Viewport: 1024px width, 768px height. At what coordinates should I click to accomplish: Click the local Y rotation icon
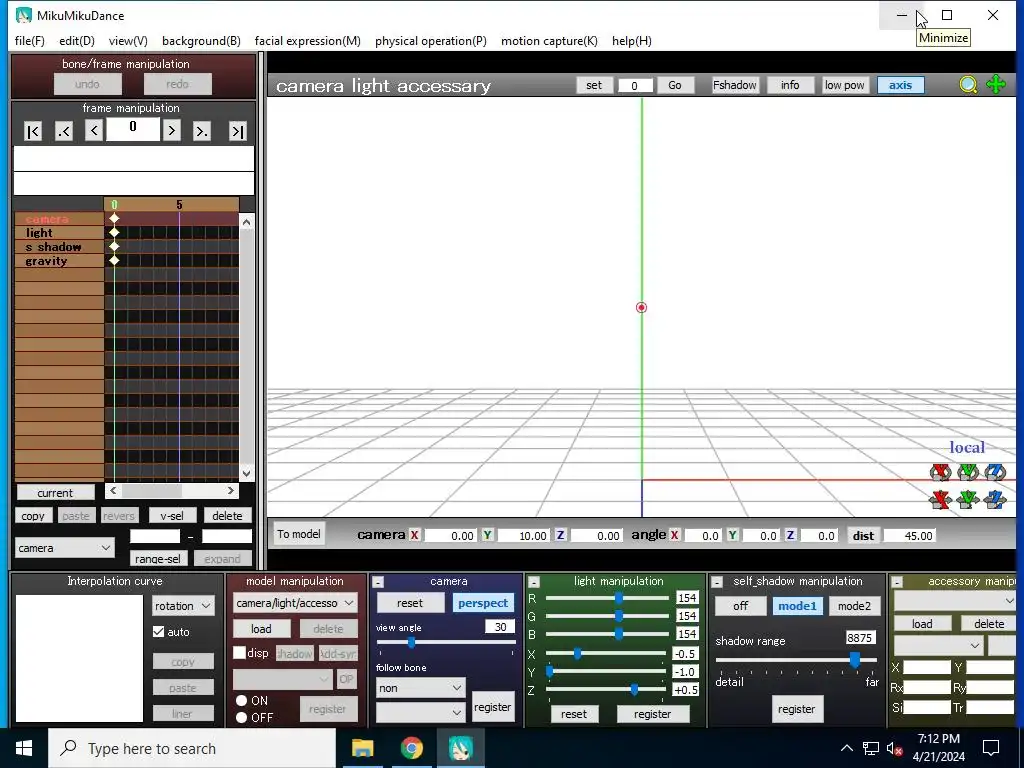tap(968, 472)
